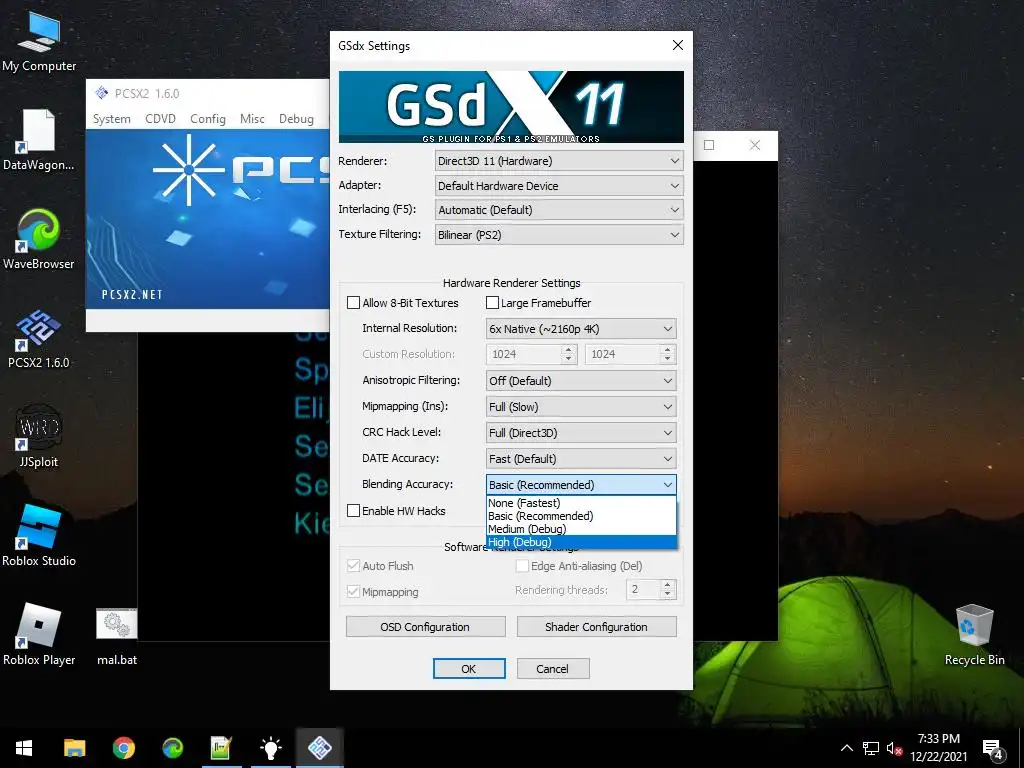Open Roblox Studio desktop shortcut
This screenshot has width=1024, height=768.
pyautogui.click(x=39, y=536)
